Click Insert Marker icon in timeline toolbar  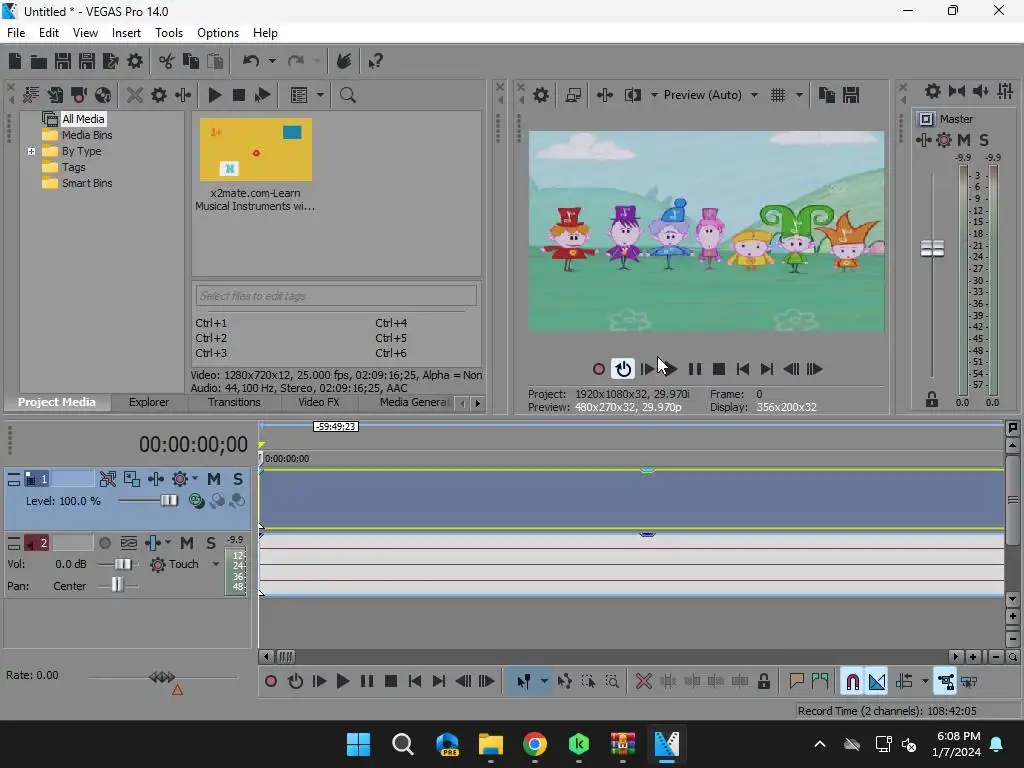pyautogui.click(x=796, y=682)
